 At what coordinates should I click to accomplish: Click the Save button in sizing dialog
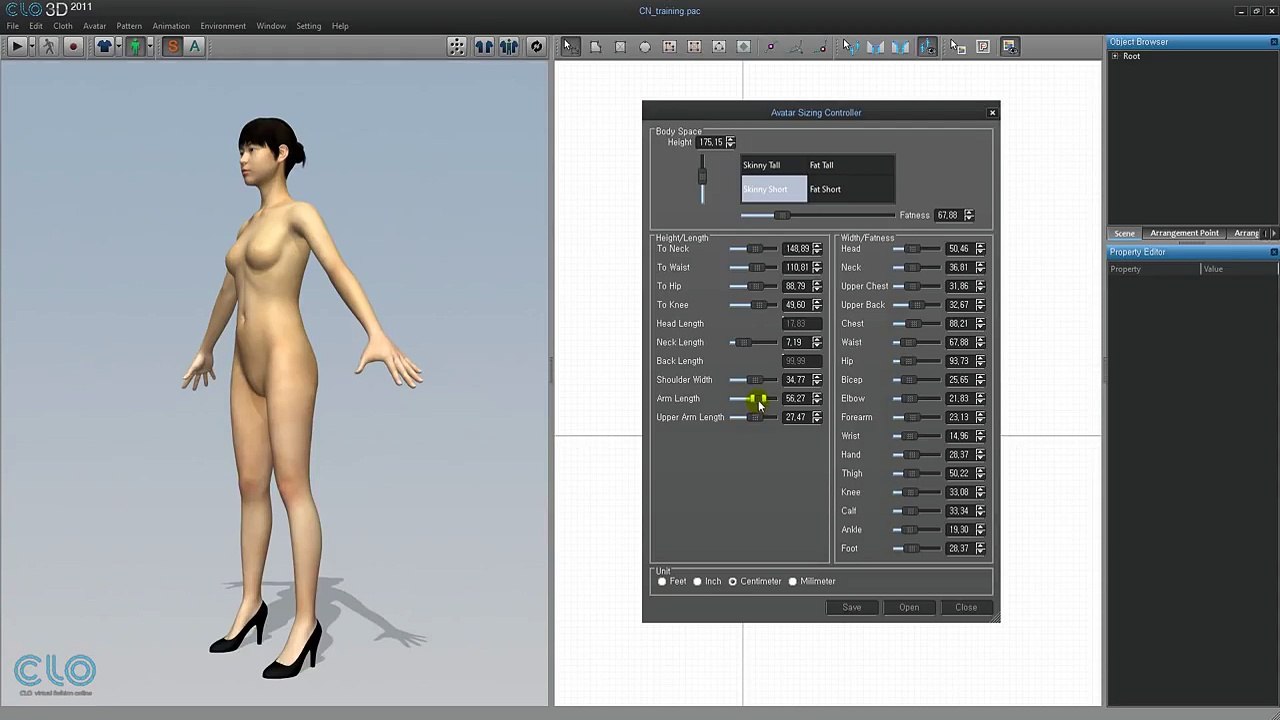(x=851, y=607)
